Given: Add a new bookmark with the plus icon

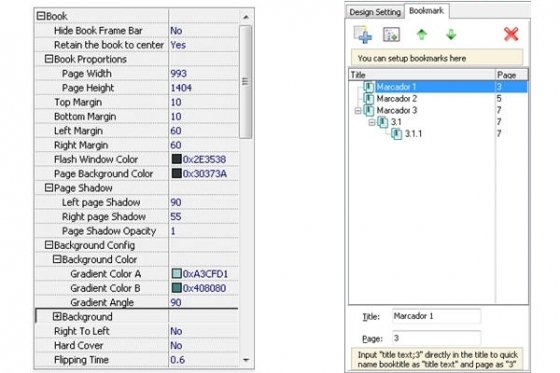Looking at the screenshot, I should pos(363,35).
